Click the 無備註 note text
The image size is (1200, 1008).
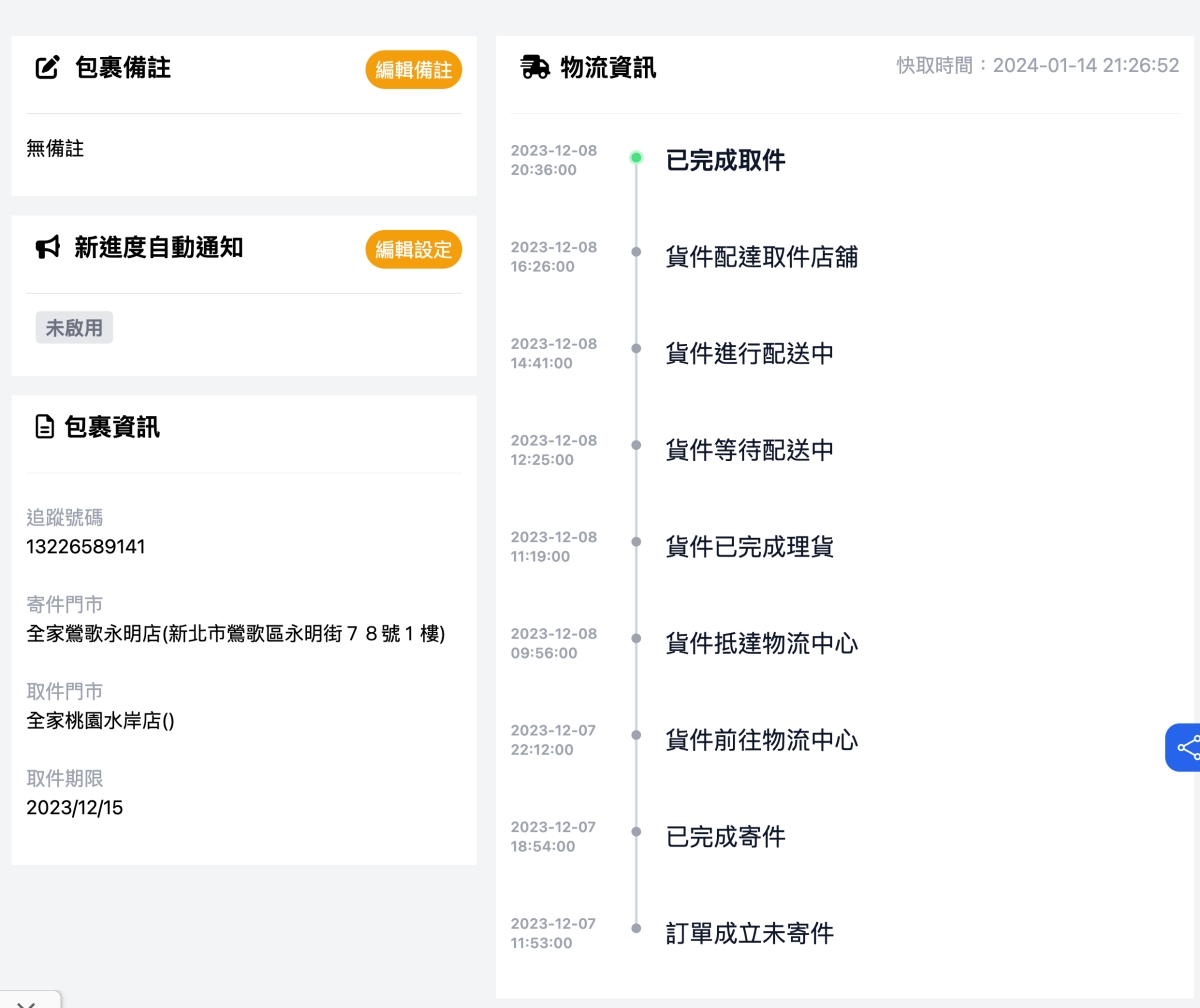[55, 149]
